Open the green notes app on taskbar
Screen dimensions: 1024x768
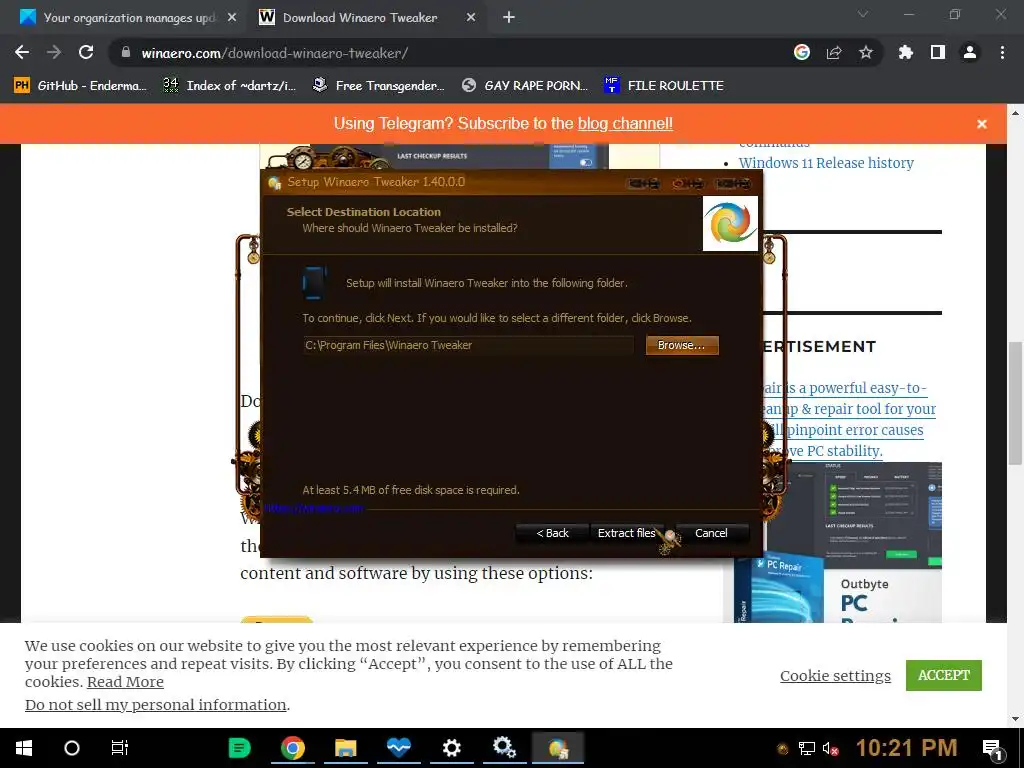240,748
